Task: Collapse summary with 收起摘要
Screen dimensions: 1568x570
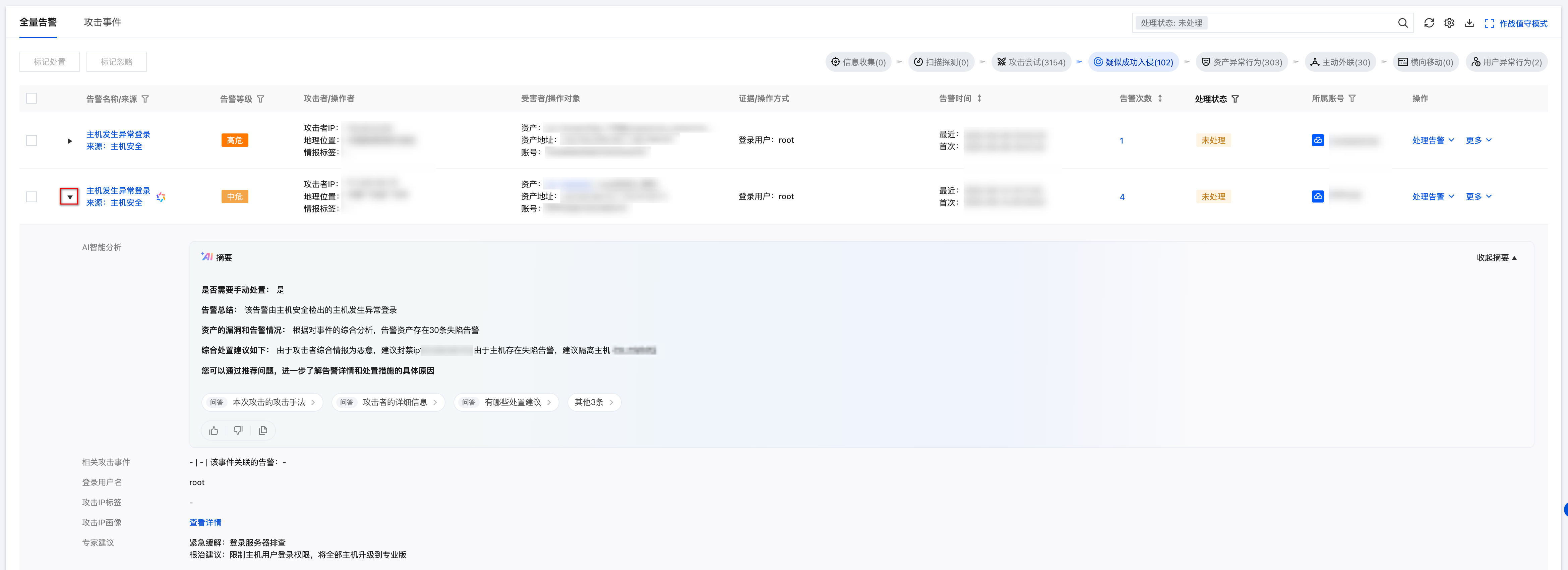Action: pyautogui.click(x=1497, y=258)
